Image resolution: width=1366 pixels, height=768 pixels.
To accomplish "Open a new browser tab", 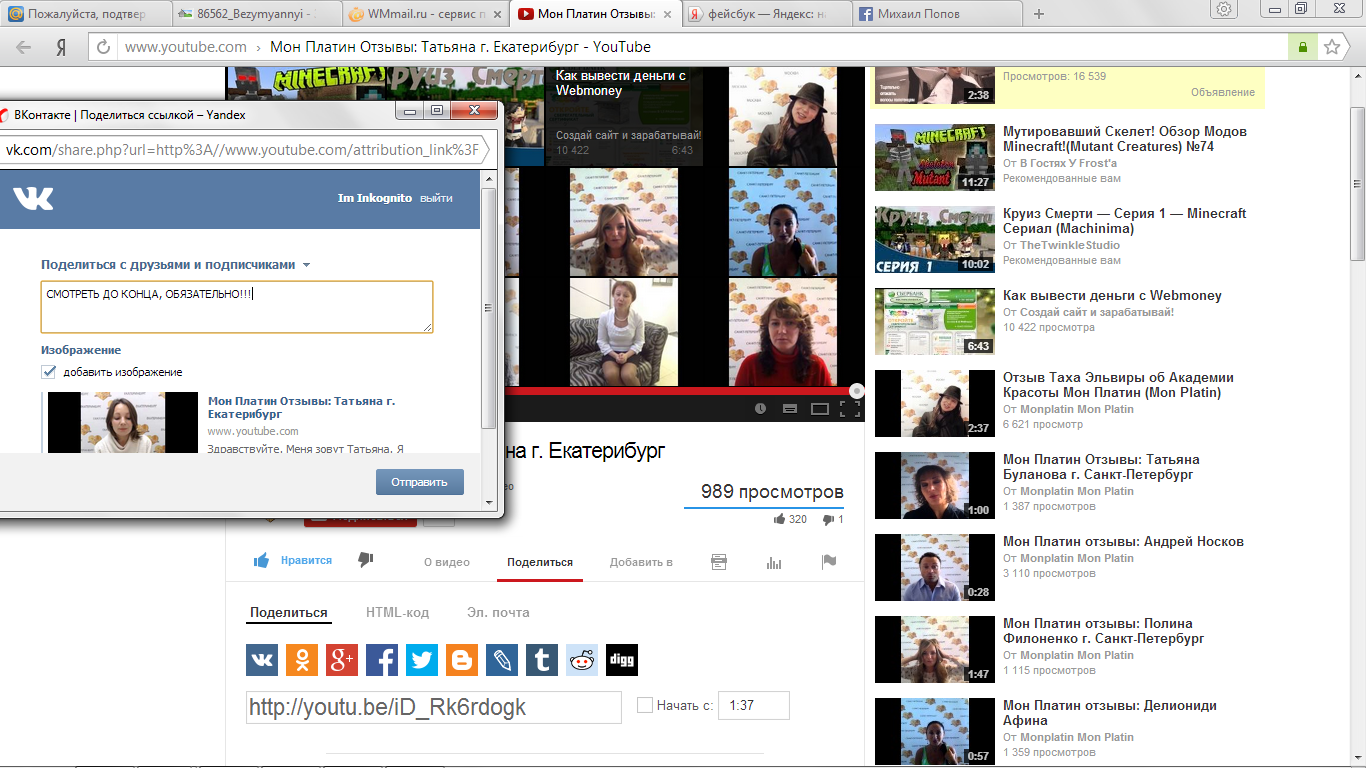I will click(x=1039, y=14).
